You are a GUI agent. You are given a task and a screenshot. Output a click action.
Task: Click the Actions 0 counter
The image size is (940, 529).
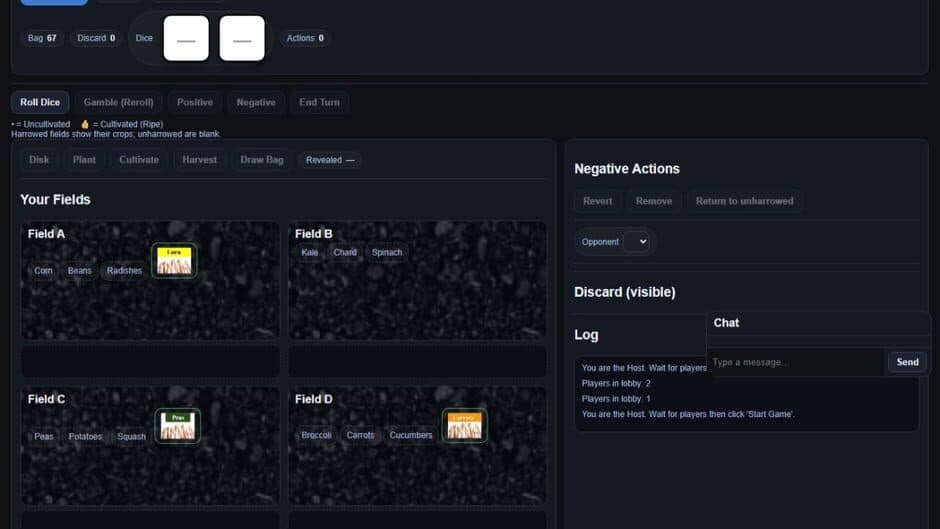click(305, 38)
